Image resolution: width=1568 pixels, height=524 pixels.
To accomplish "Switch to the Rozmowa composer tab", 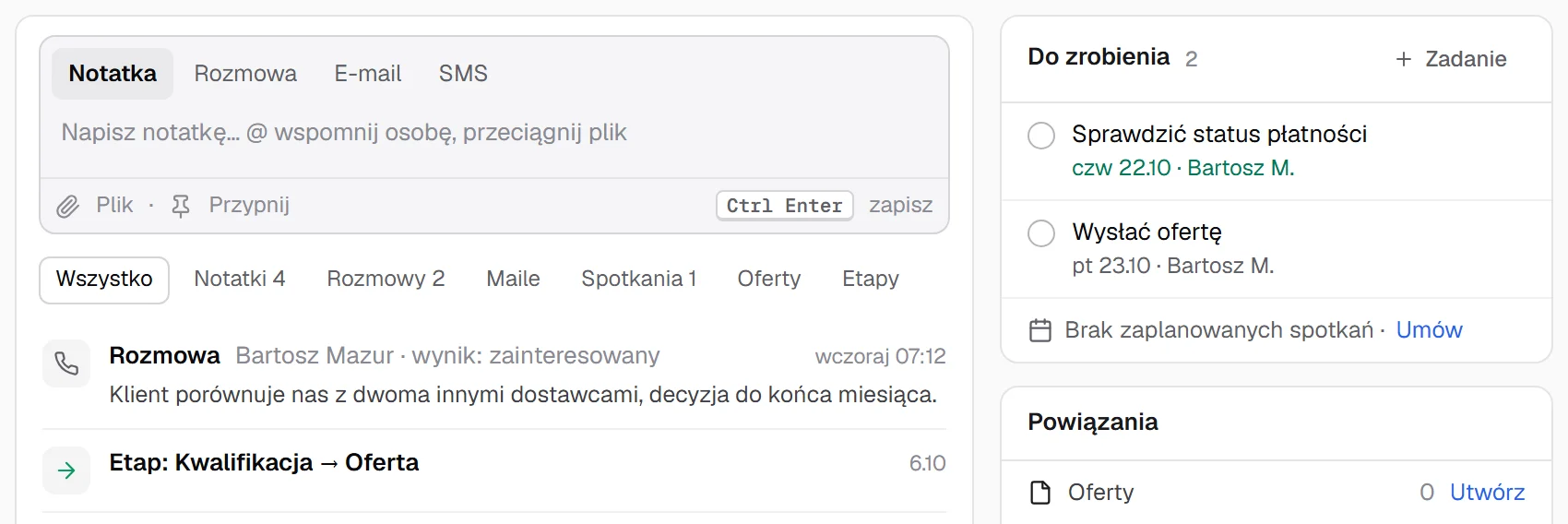I will point(245,74).
